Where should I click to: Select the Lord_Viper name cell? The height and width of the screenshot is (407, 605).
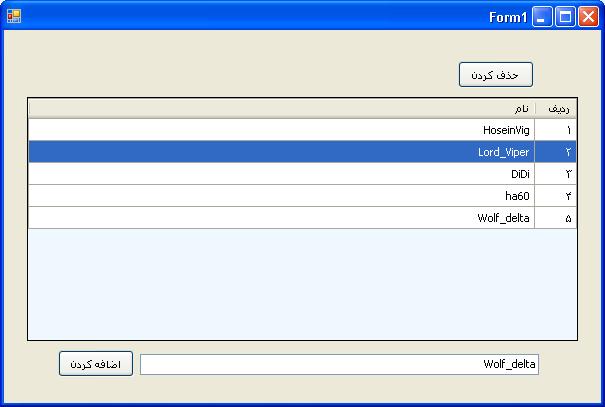282,152
